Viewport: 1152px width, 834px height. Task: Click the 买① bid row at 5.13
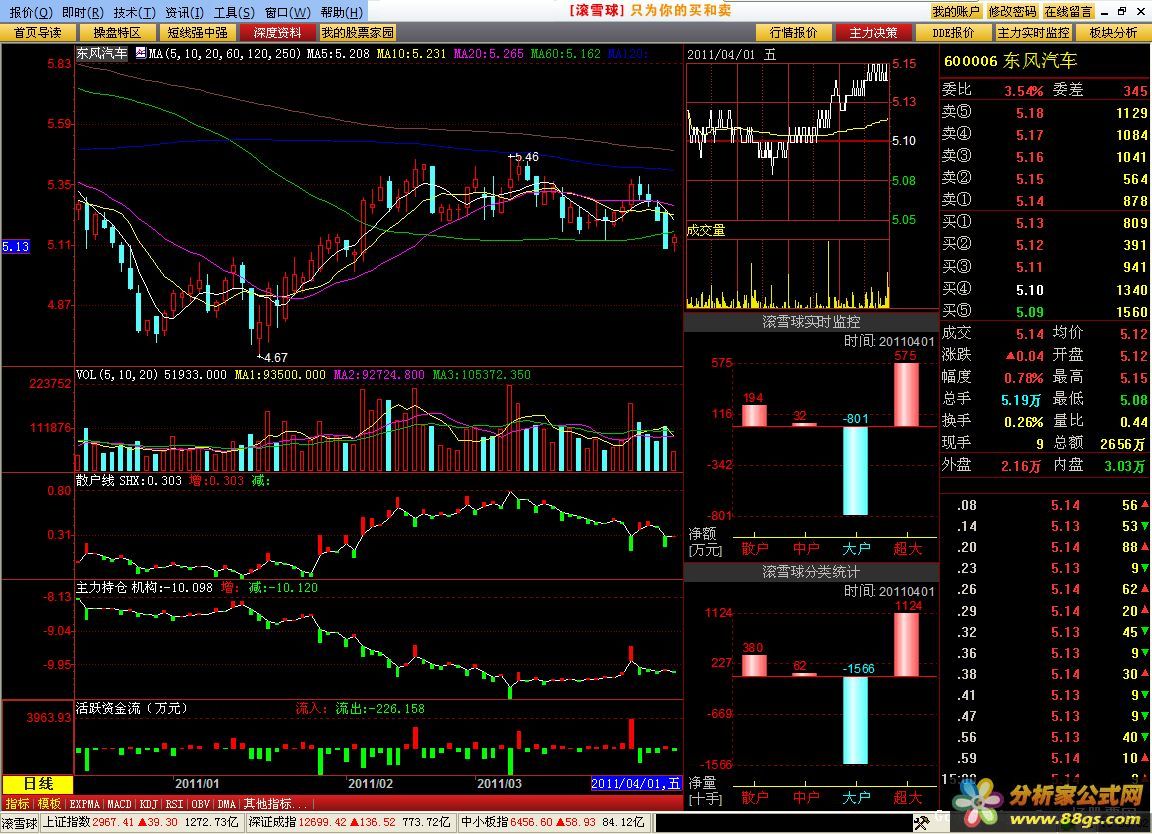tap(1044, 223)
